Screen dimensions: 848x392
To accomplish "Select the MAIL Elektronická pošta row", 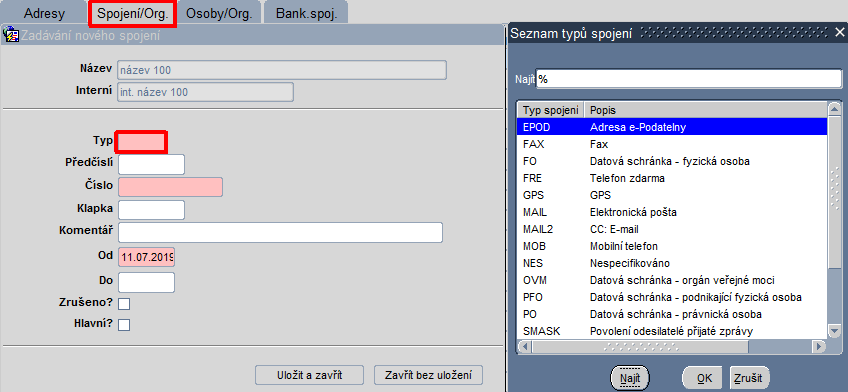I will point(673,212).
